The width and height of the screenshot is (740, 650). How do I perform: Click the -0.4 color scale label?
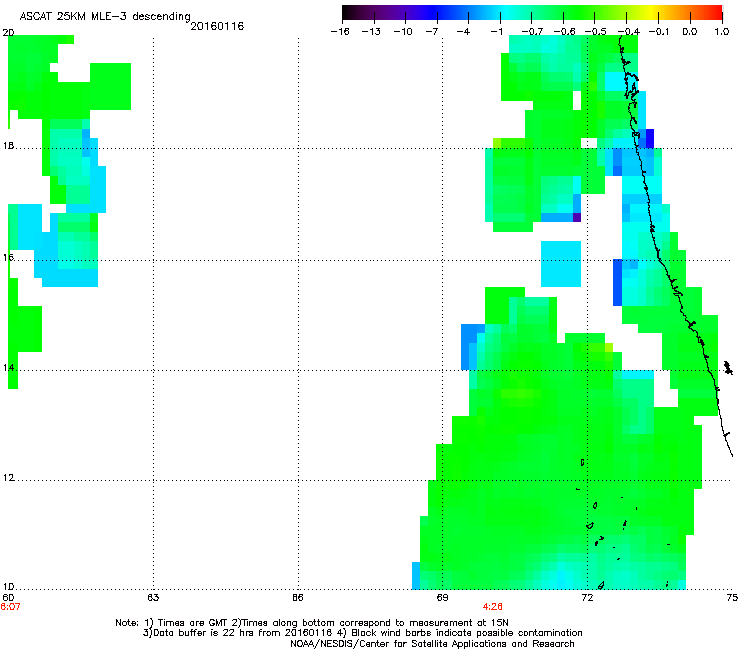[x=629, y=32]
